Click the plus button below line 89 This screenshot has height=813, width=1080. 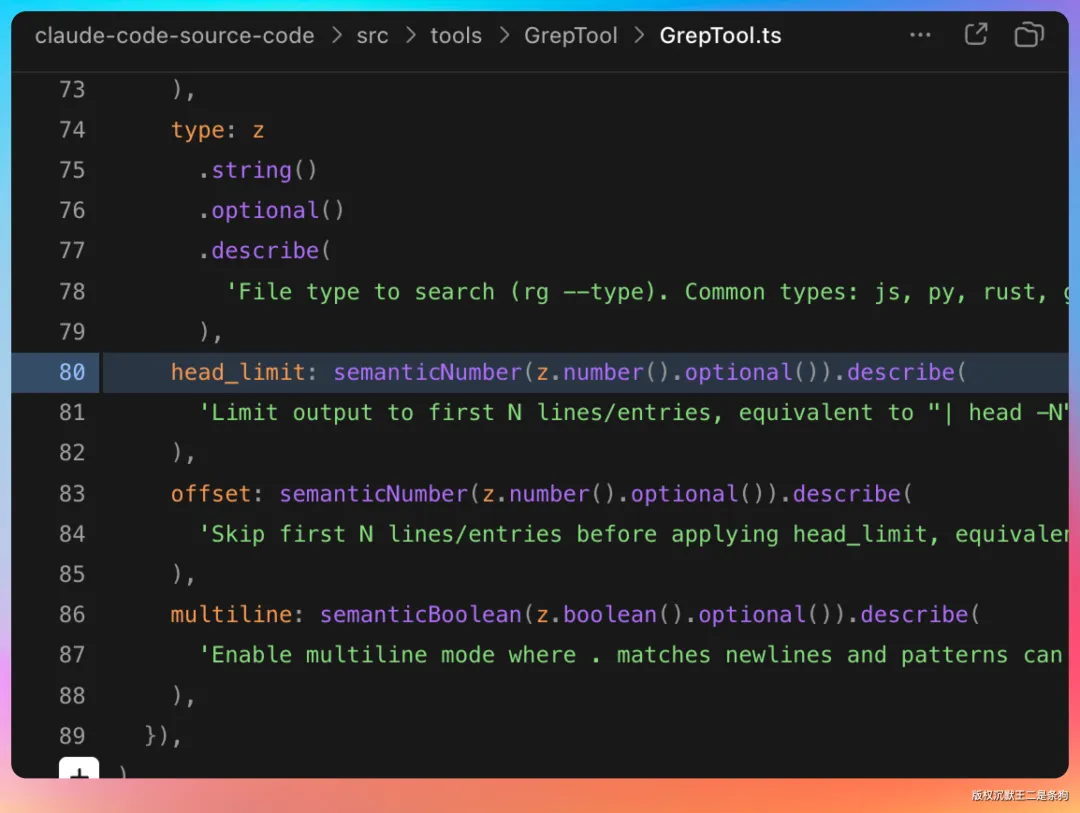pyautogui.click(x=79, y=768)
